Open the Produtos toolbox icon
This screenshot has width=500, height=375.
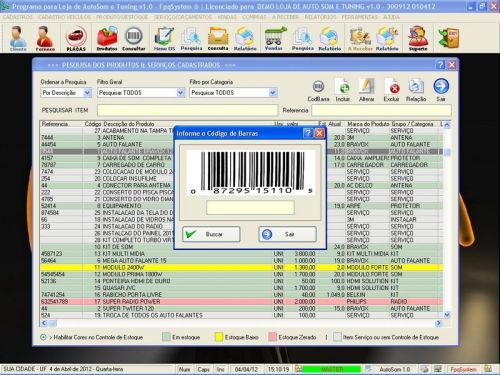pyautogui.click(x=107, y=39)
